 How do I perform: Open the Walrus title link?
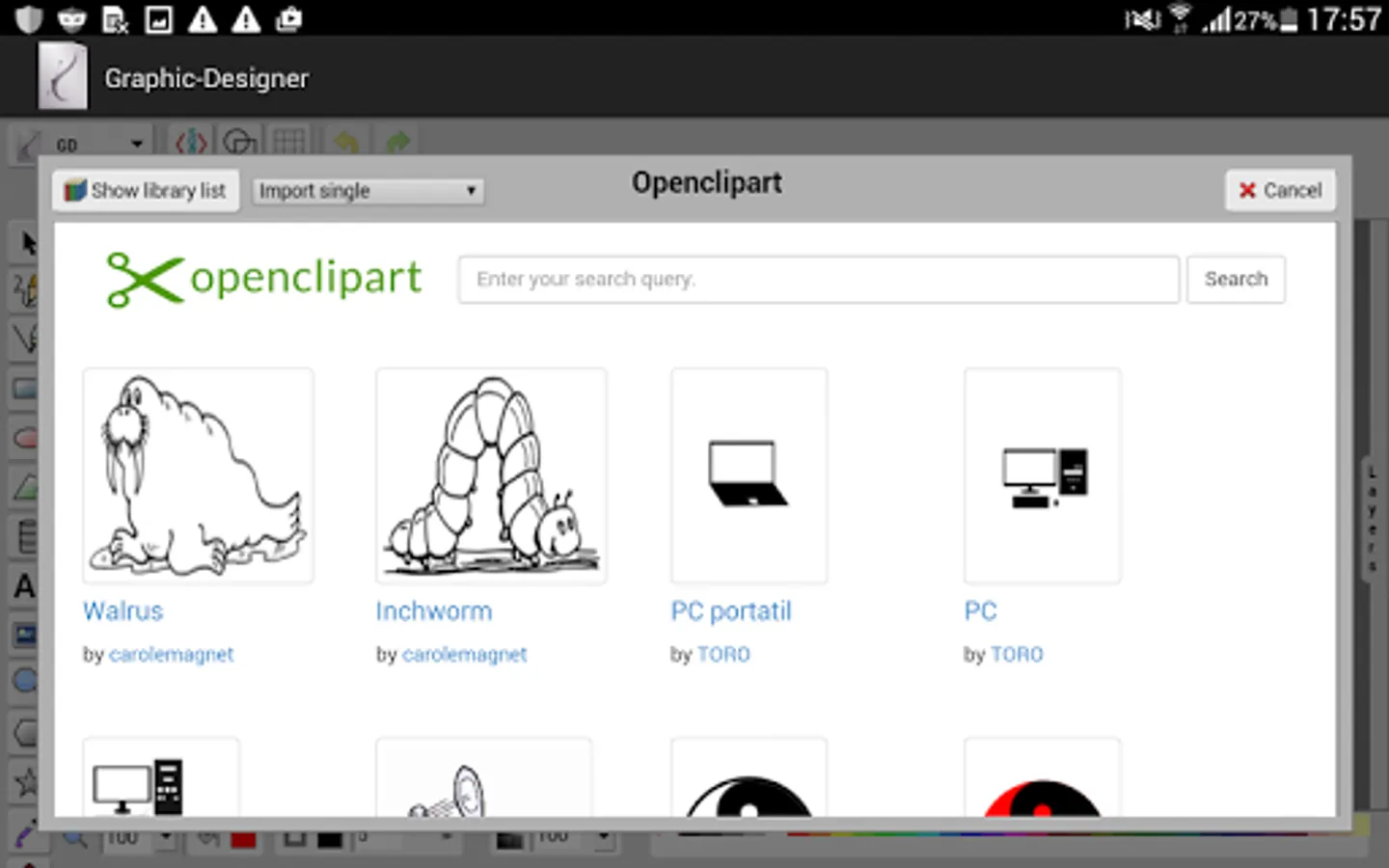pyautogui.click(x=123, y=611)
